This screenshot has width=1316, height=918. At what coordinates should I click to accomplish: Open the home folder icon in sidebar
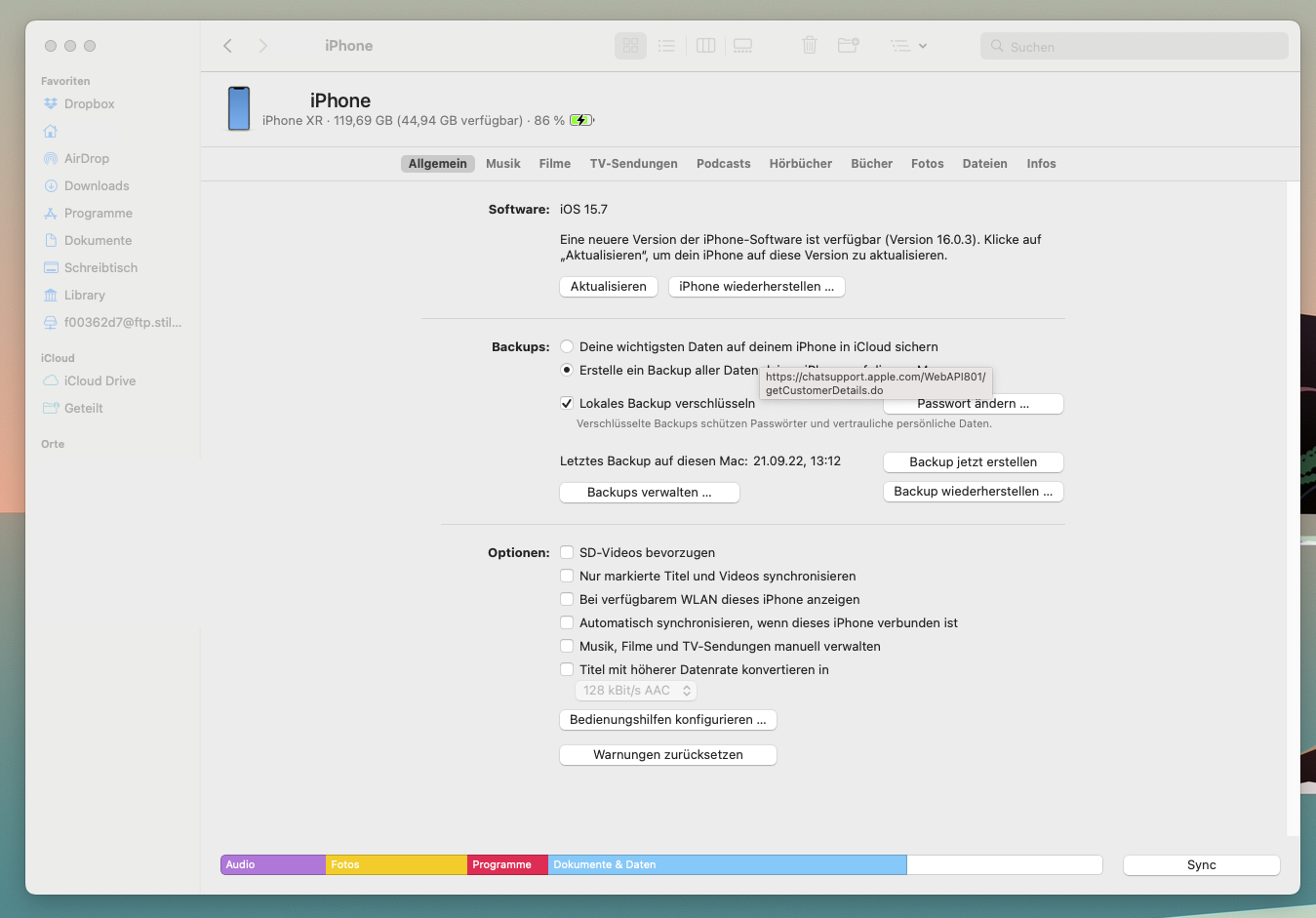click(51, 131)
